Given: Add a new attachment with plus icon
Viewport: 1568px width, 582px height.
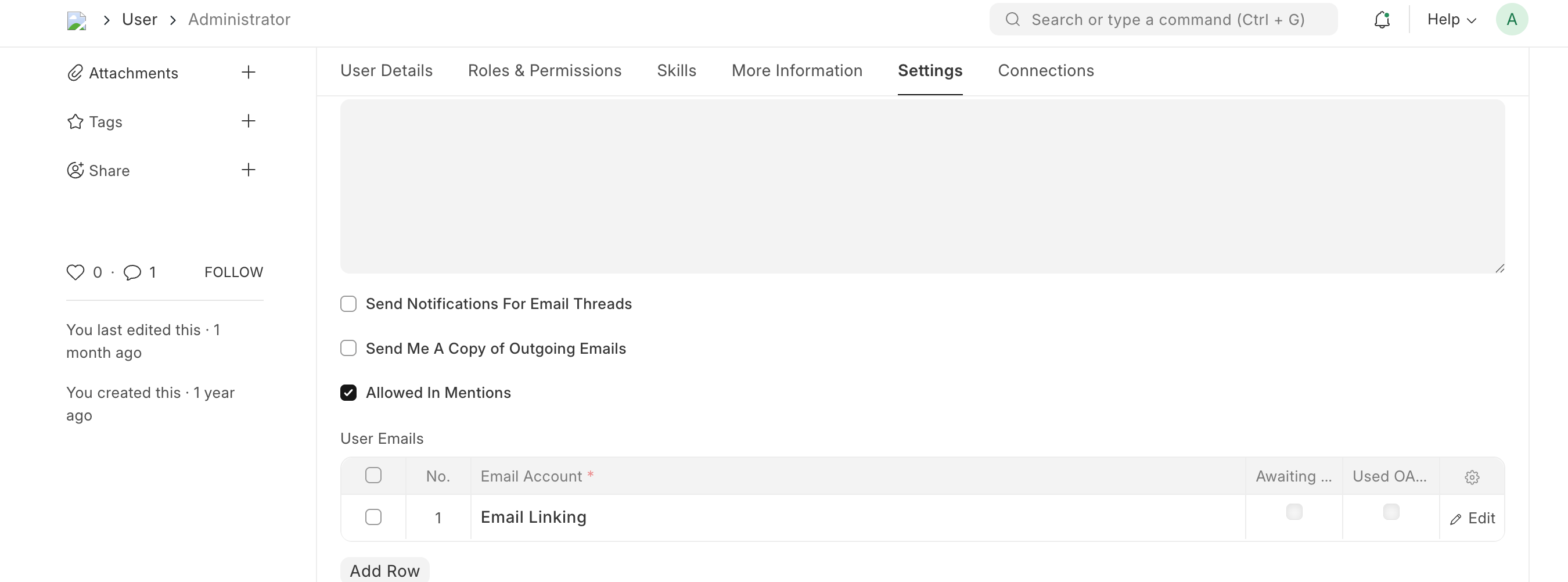Looking at the screenshot, I should (x=249, y=73).
